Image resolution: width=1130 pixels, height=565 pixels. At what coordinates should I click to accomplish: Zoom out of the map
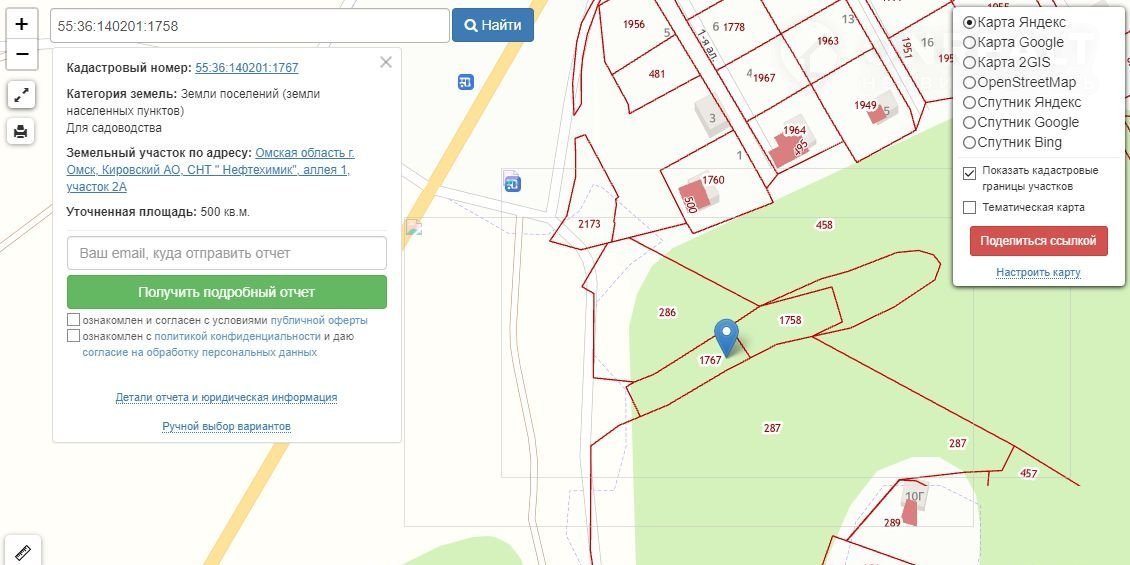click(21, 54)
